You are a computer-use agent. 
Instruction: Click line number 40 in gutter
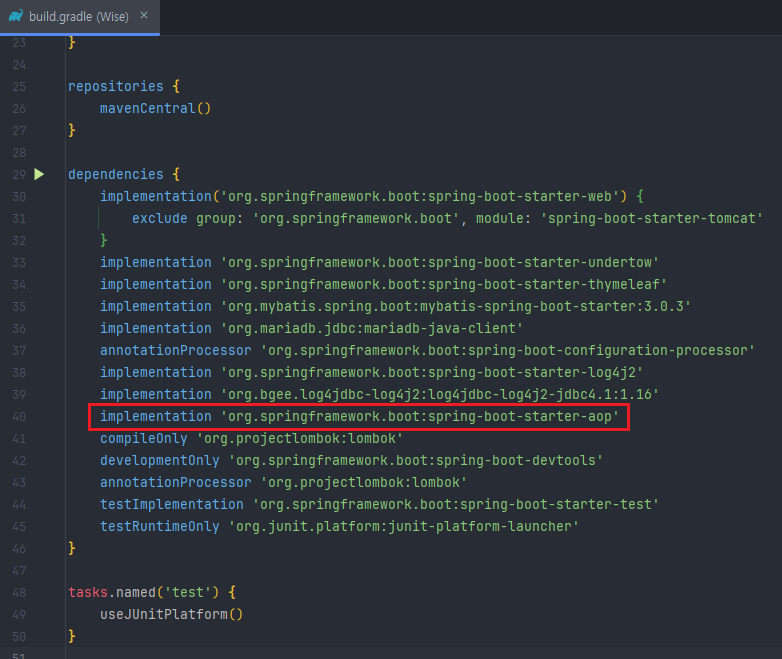[x=19, y=416]
